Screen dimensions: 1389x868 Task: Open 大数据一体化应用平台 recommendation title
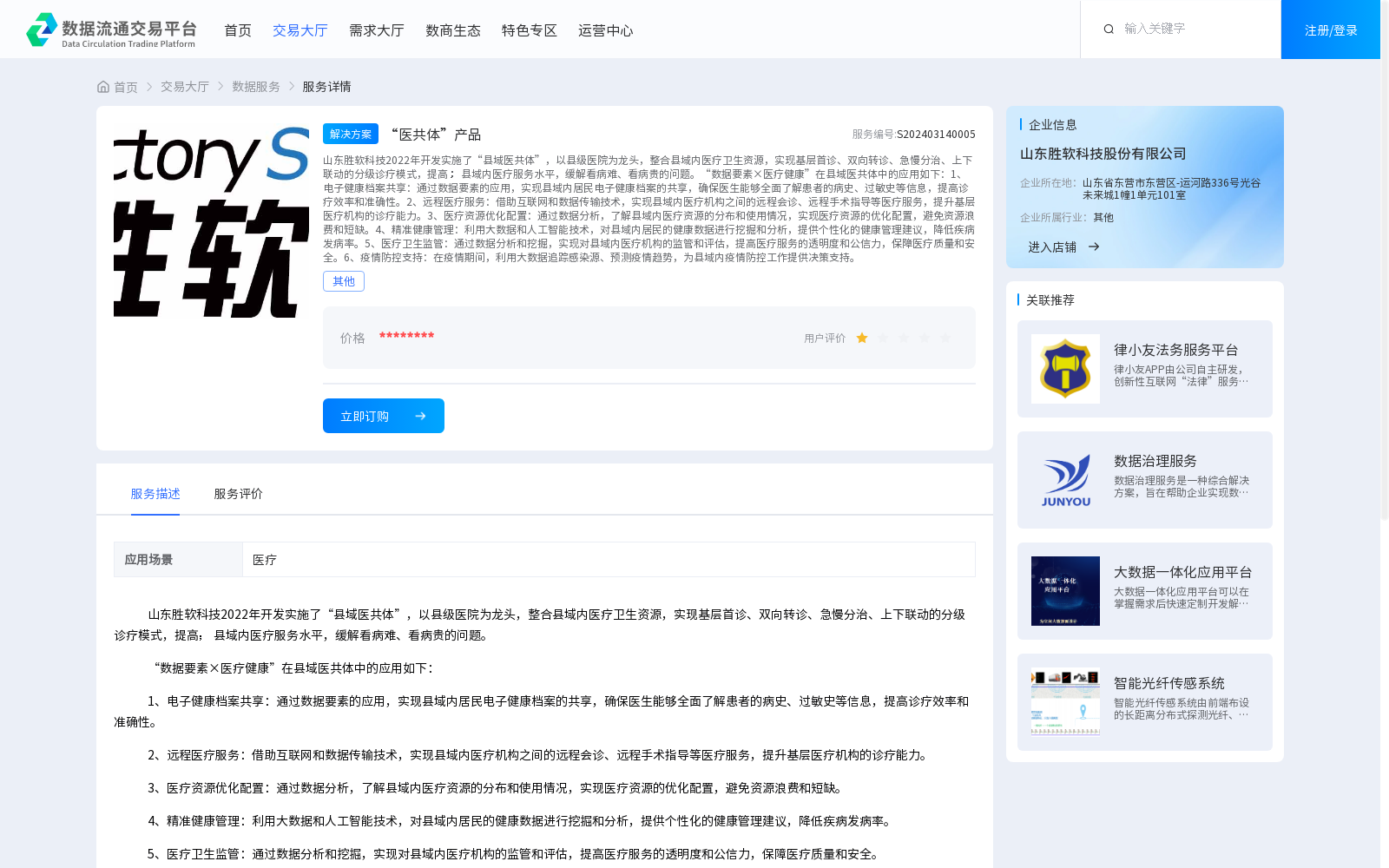[1183, 572]
